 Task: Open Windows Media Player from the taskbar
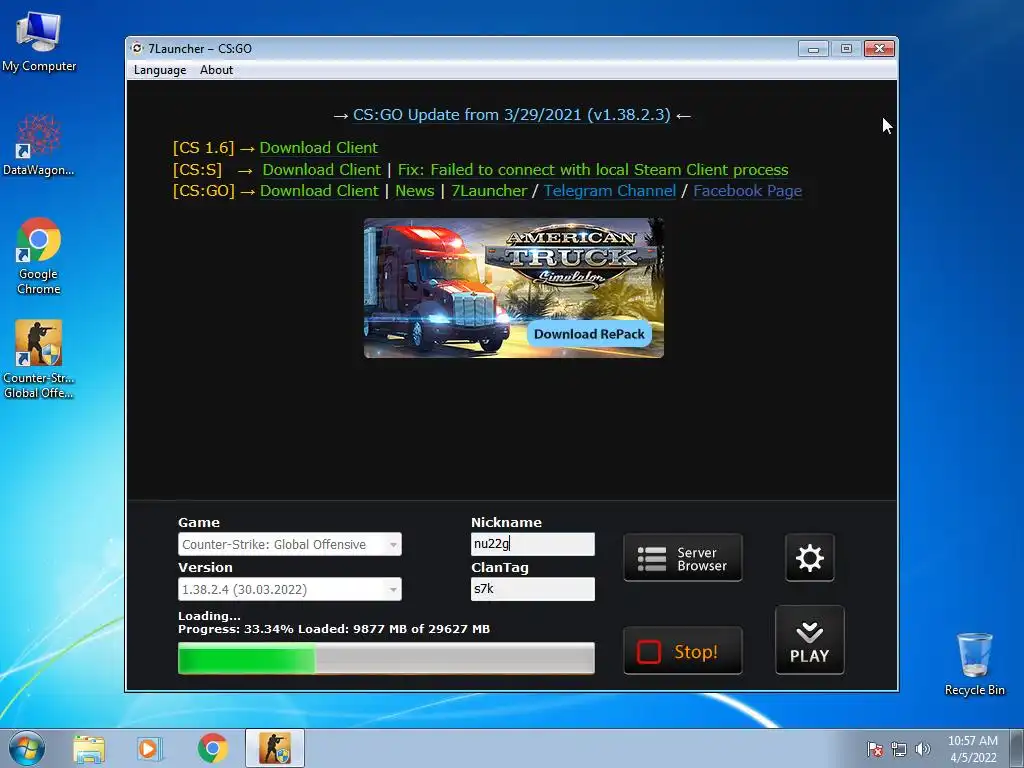coord(150,748)
